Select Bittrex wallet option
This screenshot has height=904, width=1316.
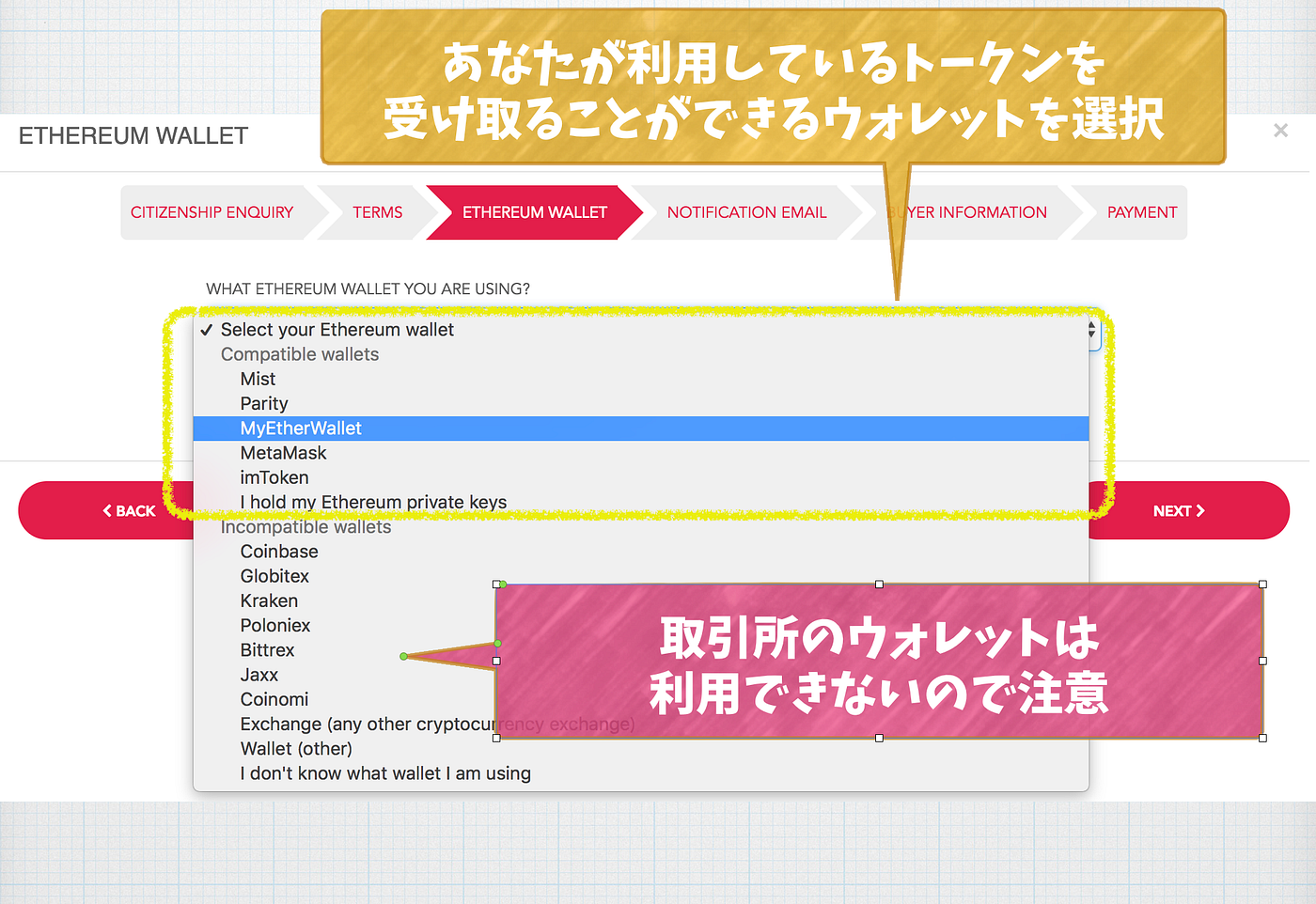click(641, 650)
